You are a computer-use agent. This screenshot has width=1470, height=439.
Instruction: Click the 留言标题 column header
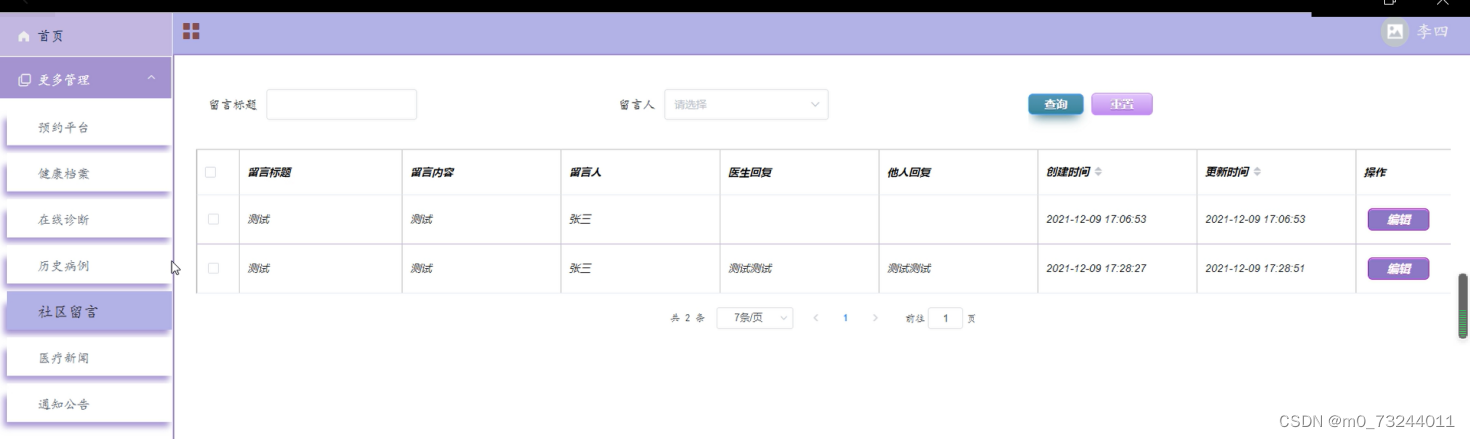(x=270, y=172)
